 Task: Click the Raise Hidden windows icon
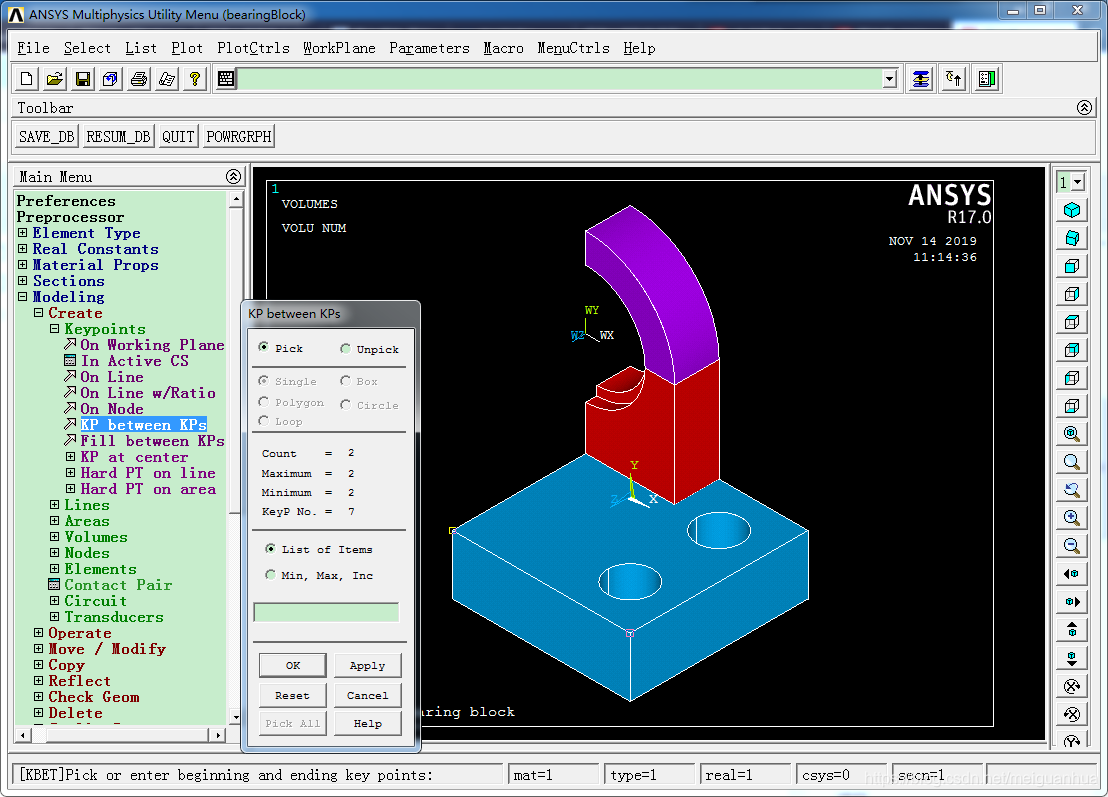tap(921, 79)
